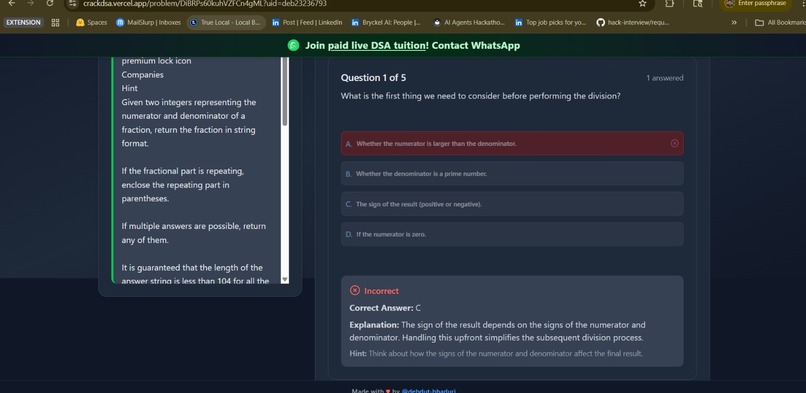
Task: Expand the bookmarks overflow chevron
Action: [x=734, y=23]
